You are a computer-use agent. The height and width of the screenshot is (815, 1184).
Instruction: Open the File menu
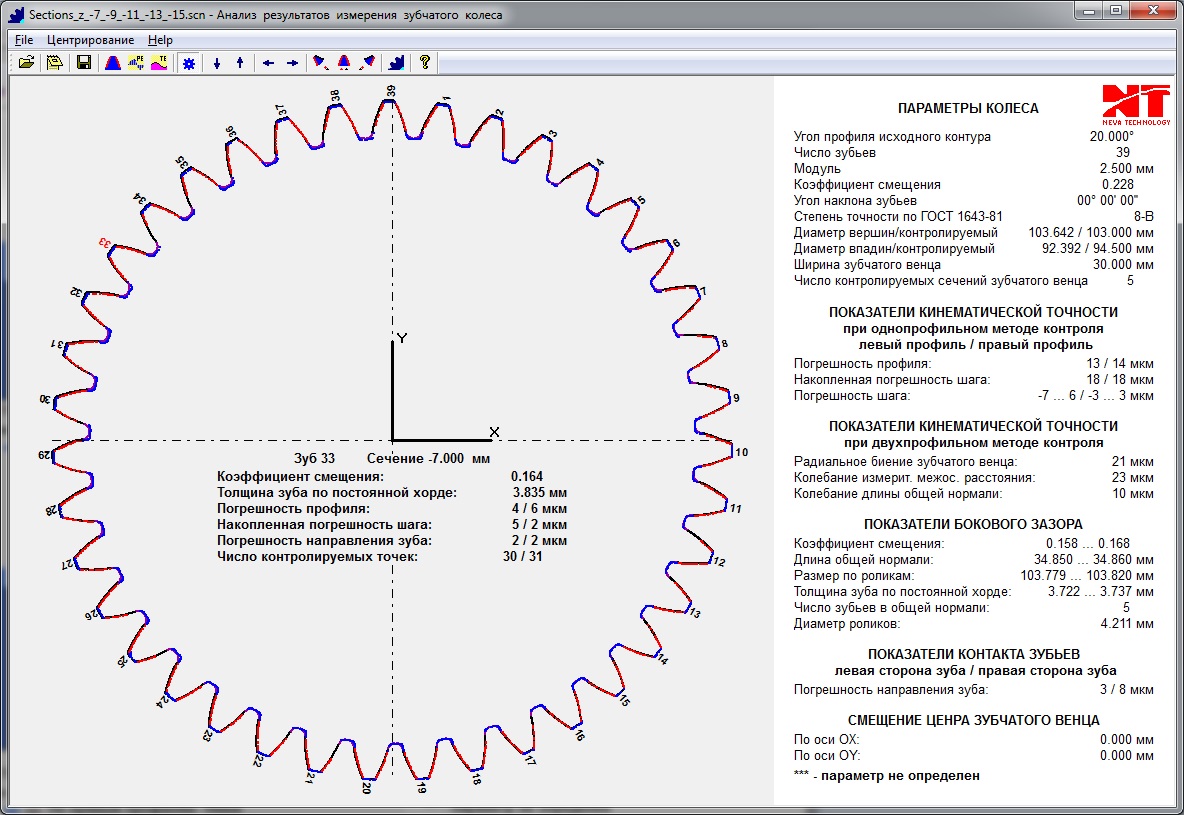(24, 40)
